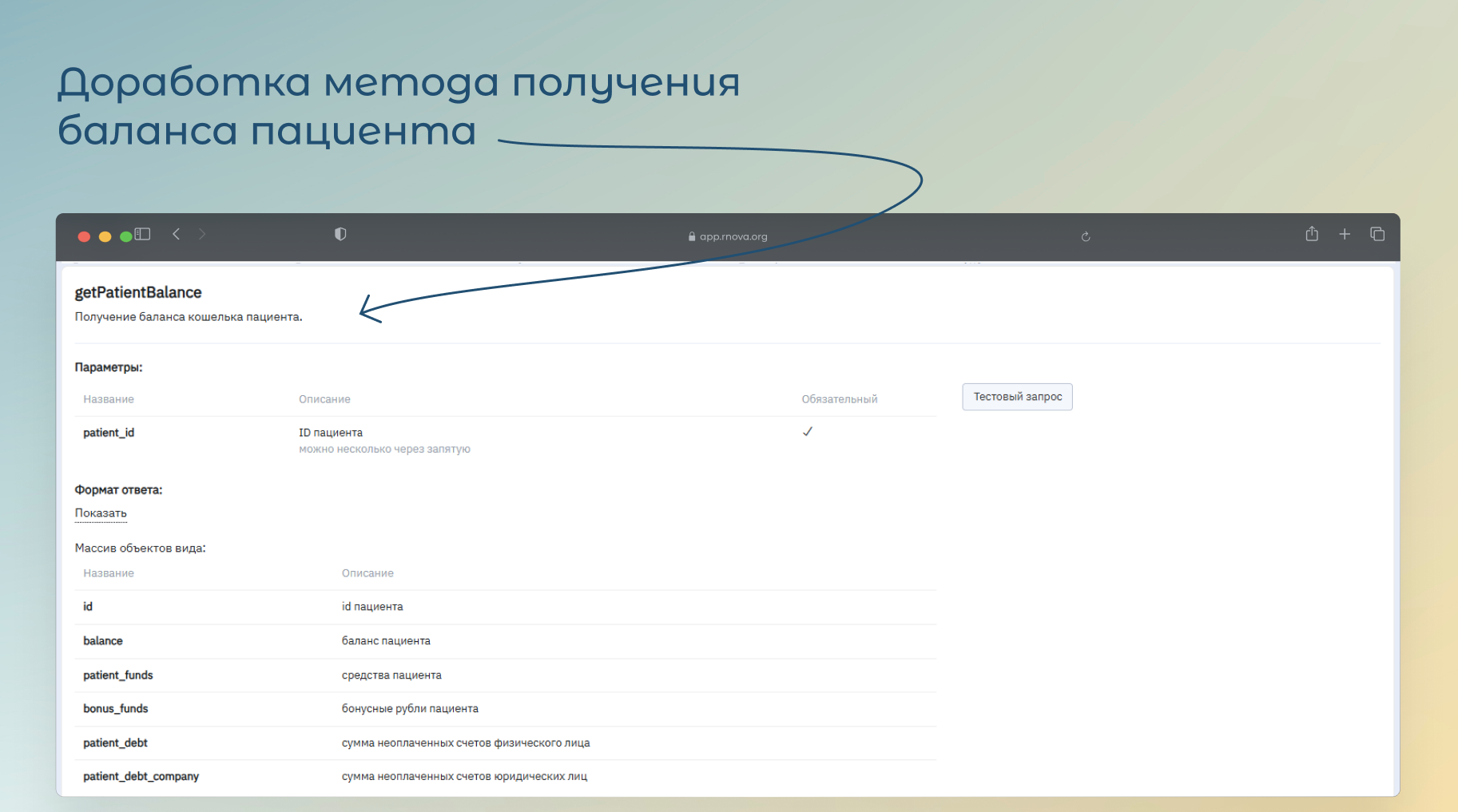Screen dimensions: 1458x812
Task: Select the patient_funds field name
Action: [x=118, y=675]
